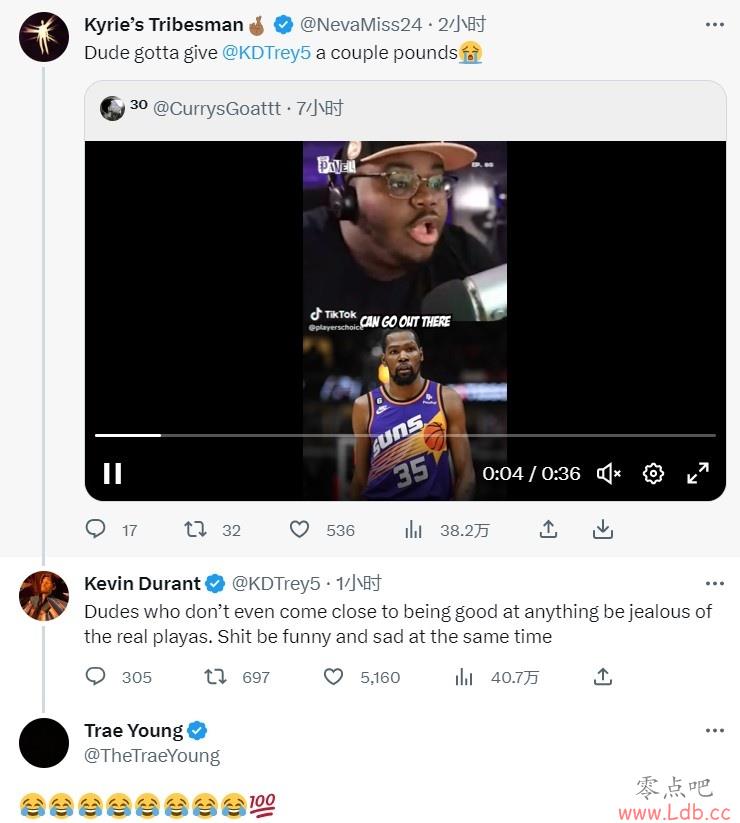Image resolution: width=740 pixels, height=823 pixels.
Task: Like the tweet with 536 likes
Action: click(299, 529)
